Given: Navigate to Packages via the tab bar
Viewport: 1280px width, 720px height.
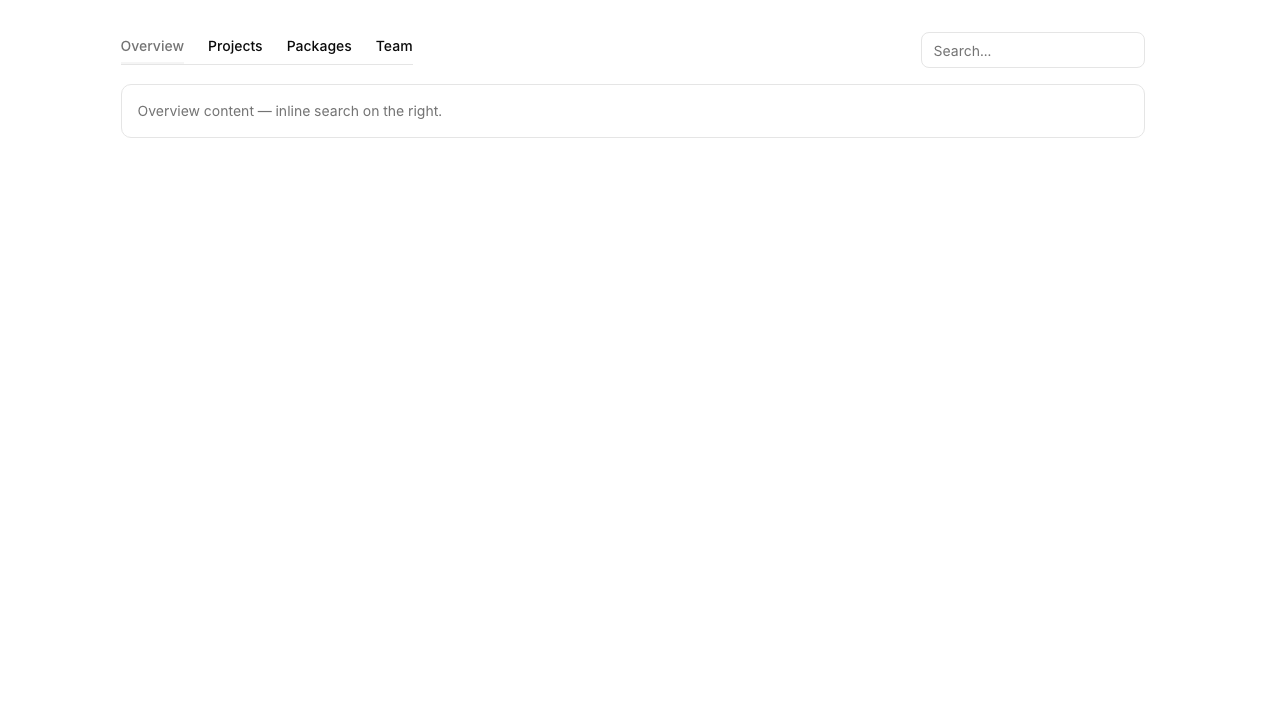Looking at the screenshot, I should pos(318,46).
